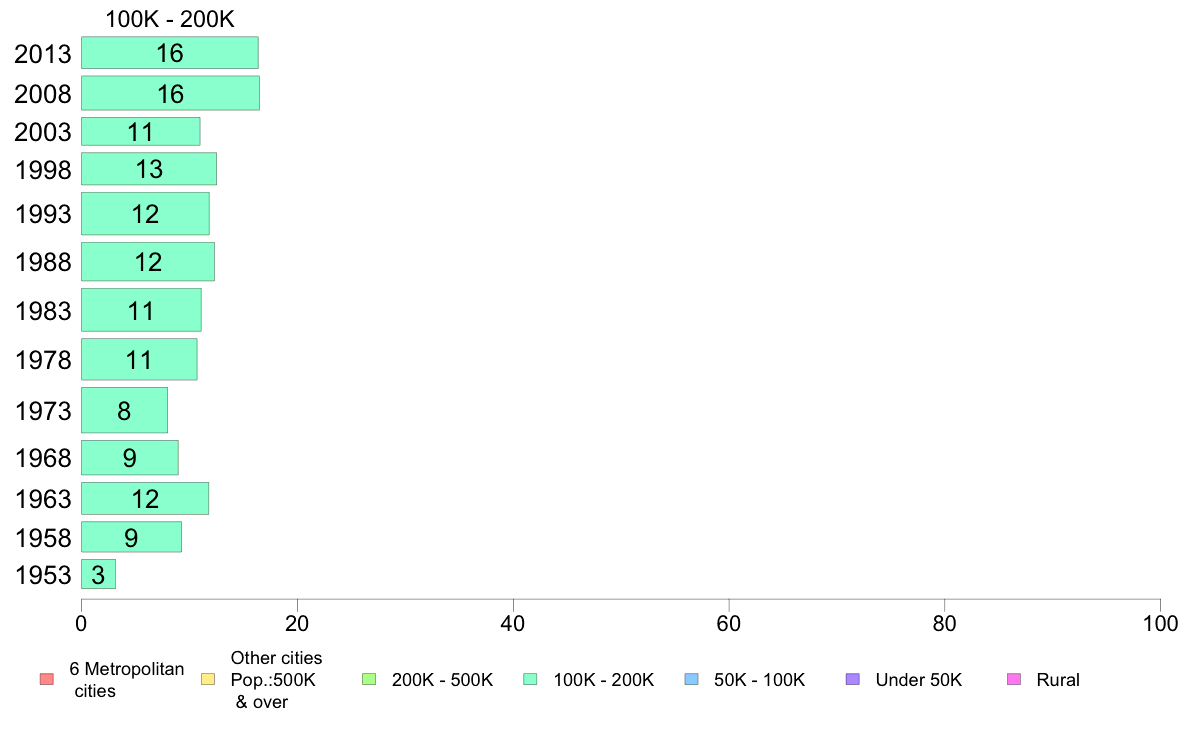Select the 2013 bar showing 16

point(170,53)
